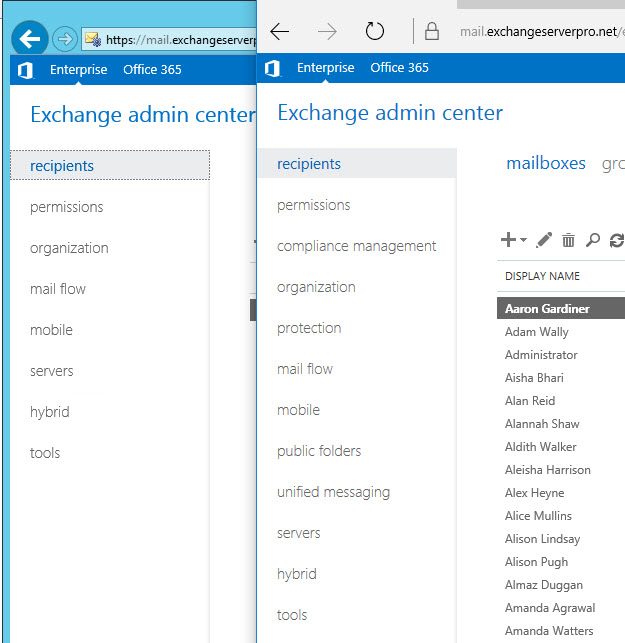Click the refresh list icon in toolbar

(617, 240)
